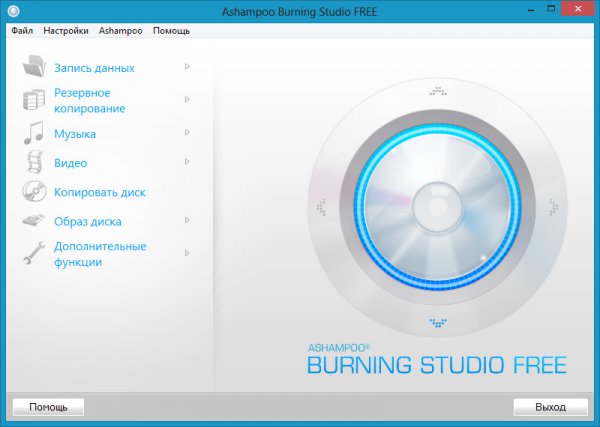
Task: Open the Настройки menu
Action: pyautogui.click(x=66, y=31)
